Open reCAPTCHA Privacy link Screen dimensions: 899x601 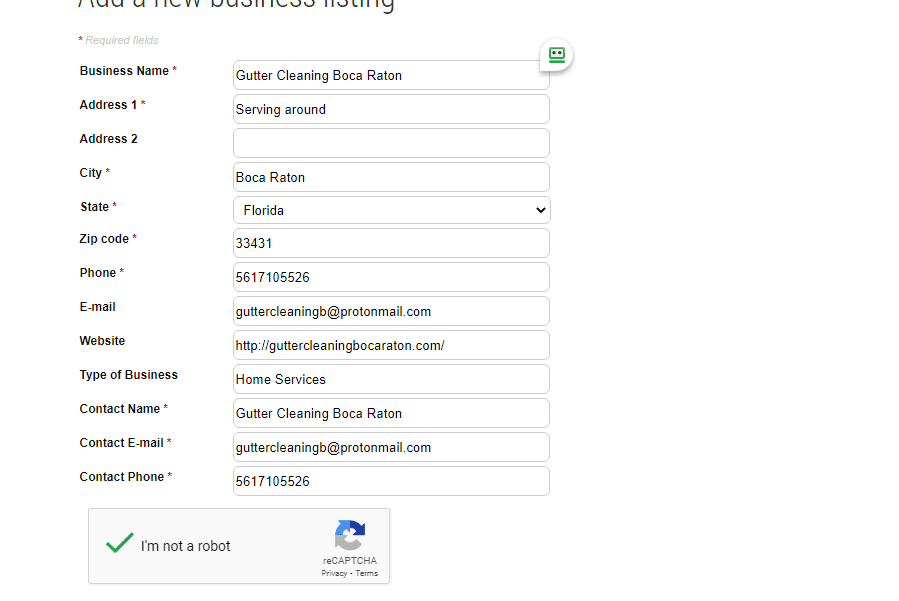(334, 573)
